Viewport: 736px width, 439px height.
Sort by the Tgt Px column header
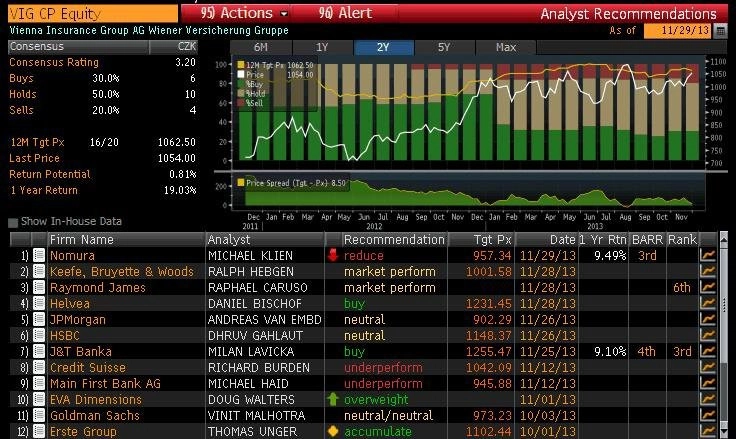[481, 240]
